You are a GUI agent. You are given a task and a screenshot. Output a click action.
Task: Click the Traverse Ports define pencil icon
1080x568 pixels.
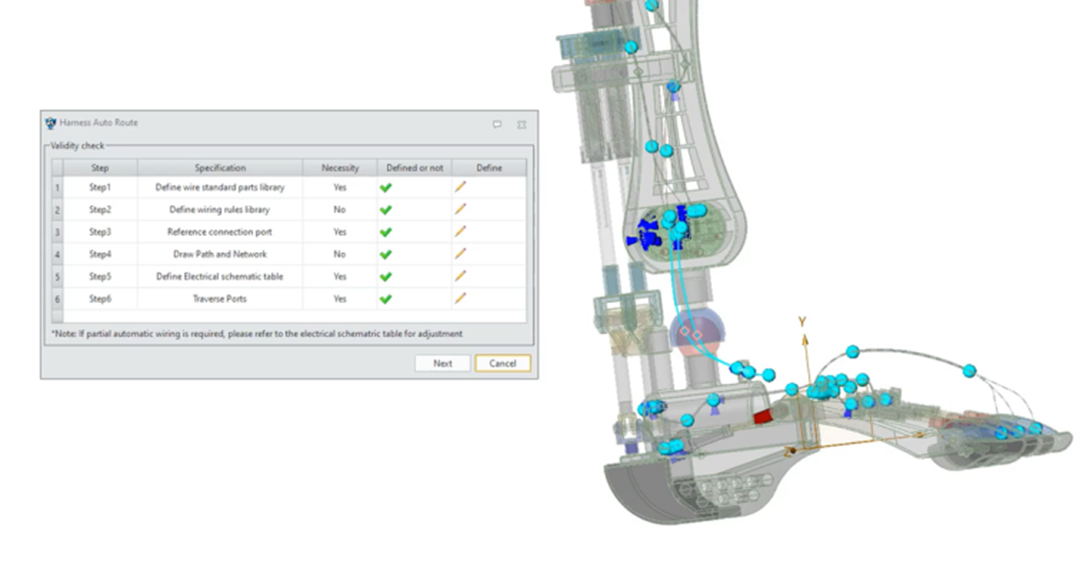click(461, 298)
